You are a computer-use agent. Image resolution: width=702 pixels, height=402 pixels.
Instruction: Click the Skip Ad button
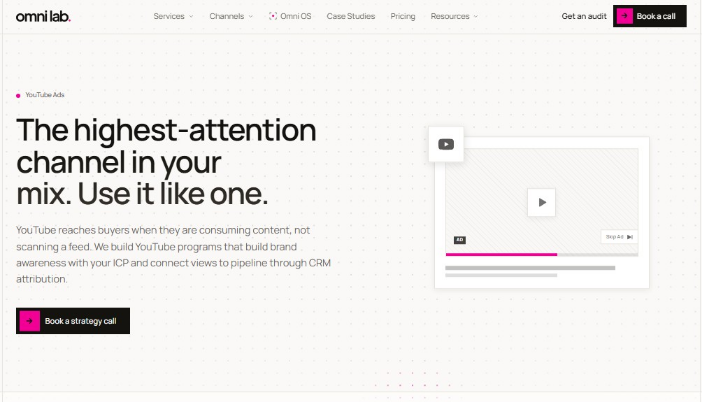(619, 237)
